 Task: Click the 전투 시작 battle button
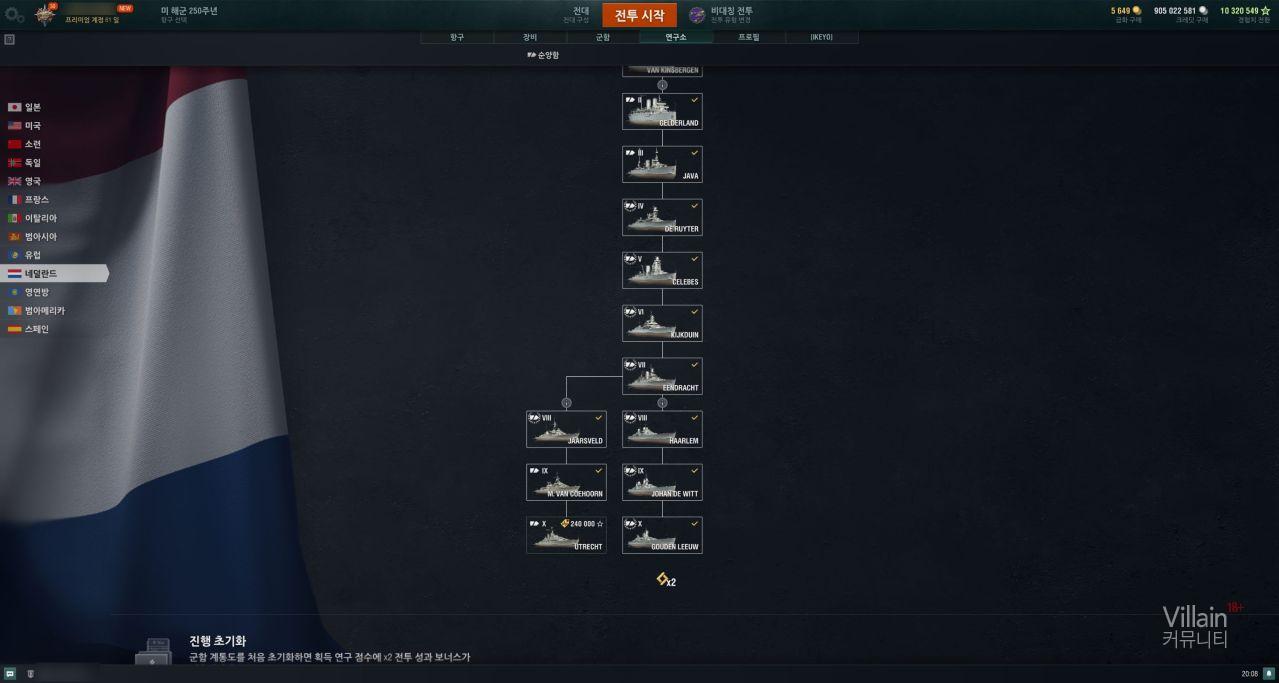click(639, 15)
